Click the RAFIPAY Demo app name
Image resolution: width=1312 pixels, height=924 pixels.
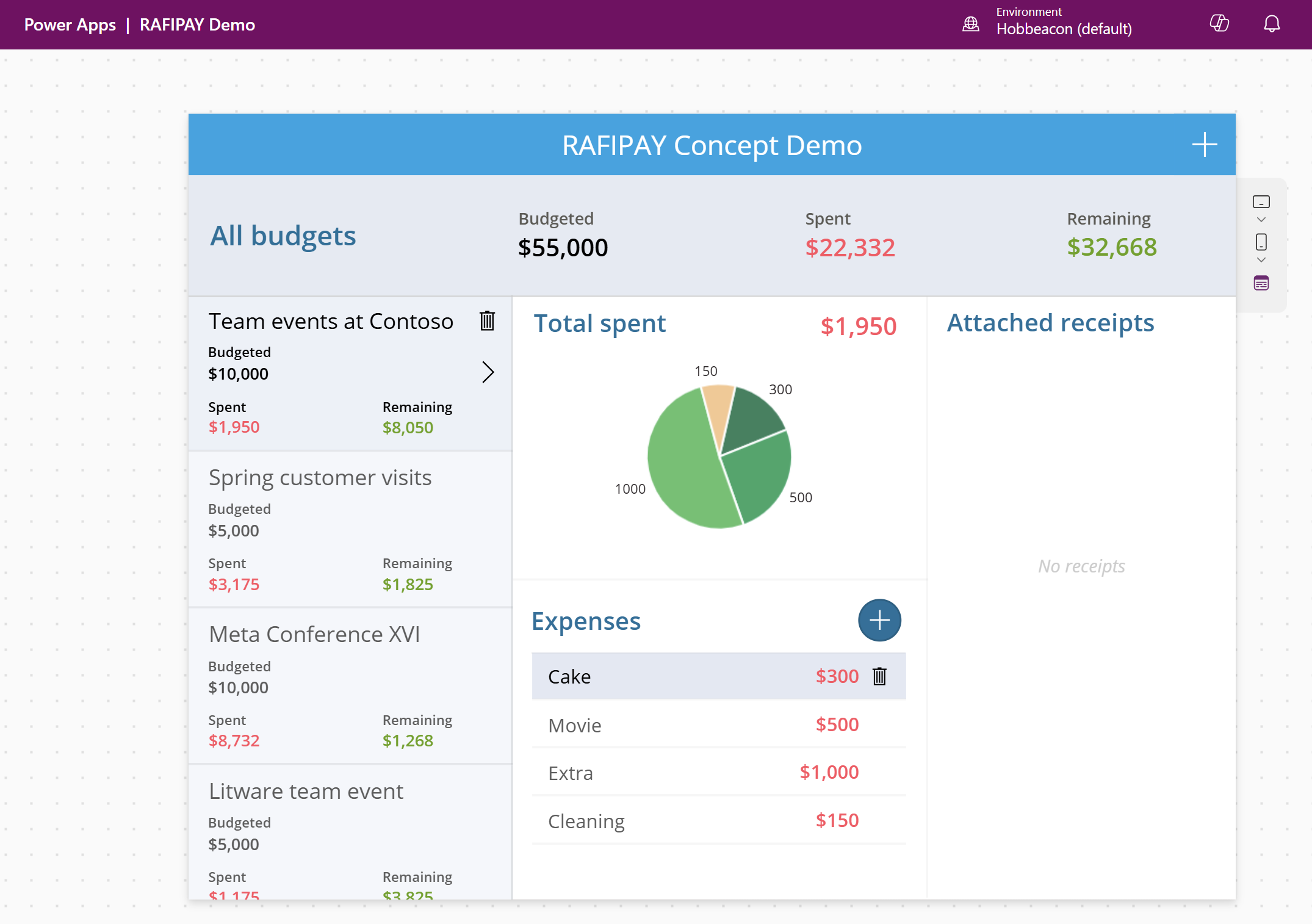(197, 24)
